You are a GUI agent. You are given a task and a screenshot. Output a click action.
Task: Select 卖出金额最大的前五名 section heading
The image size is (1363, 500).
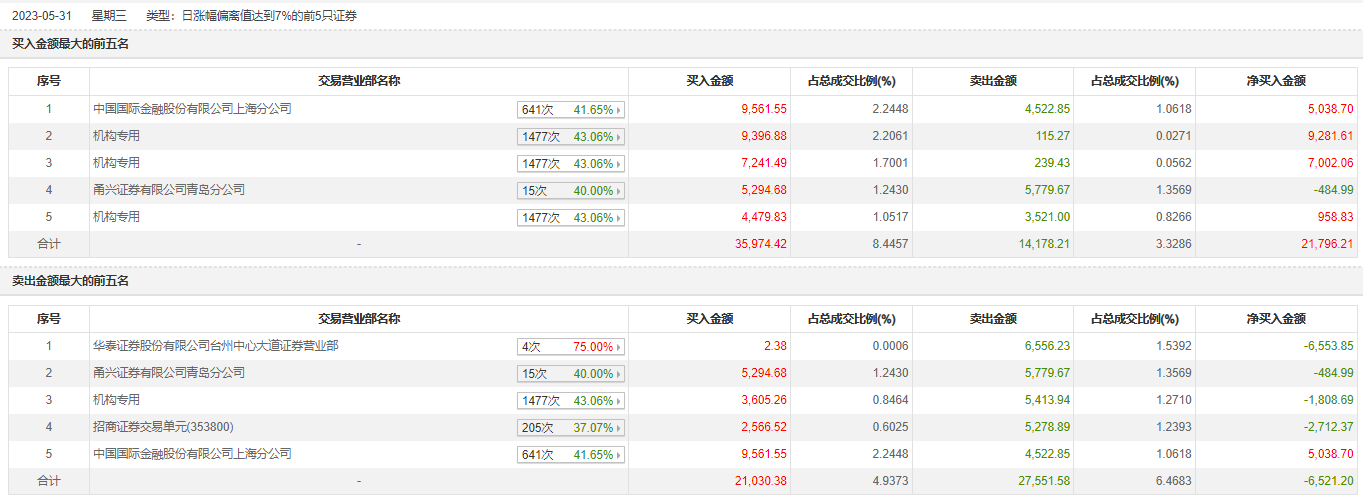(x=70, y=282)
